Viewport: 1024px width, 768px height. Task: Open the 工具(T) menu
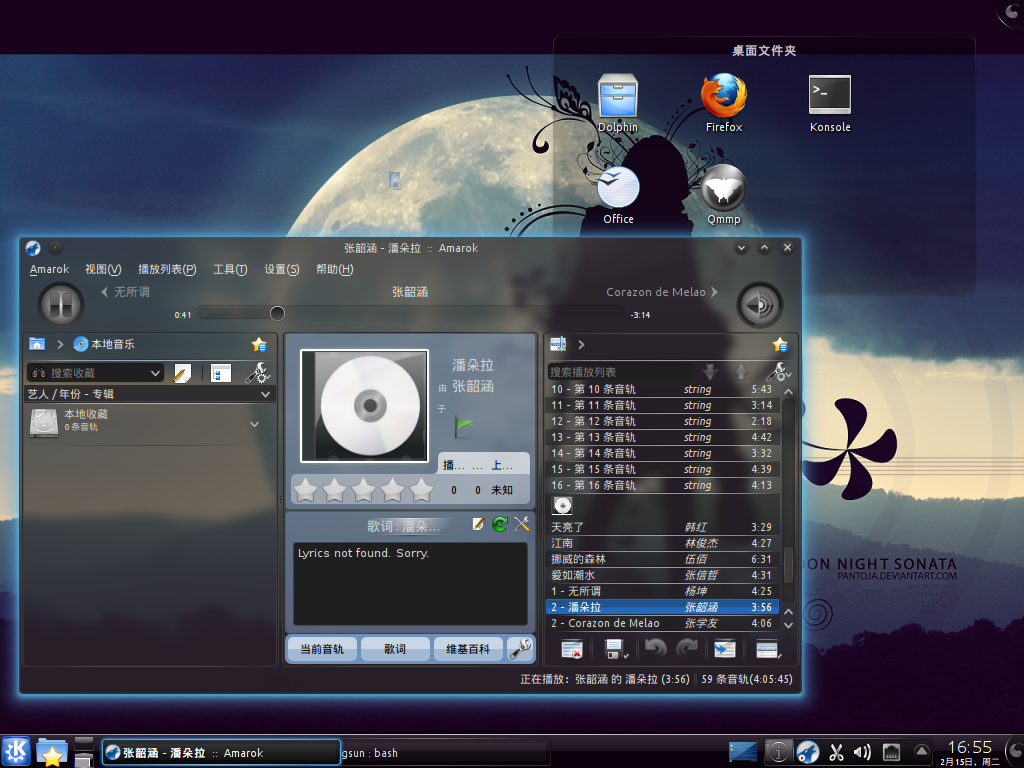(x=230, y=269)
